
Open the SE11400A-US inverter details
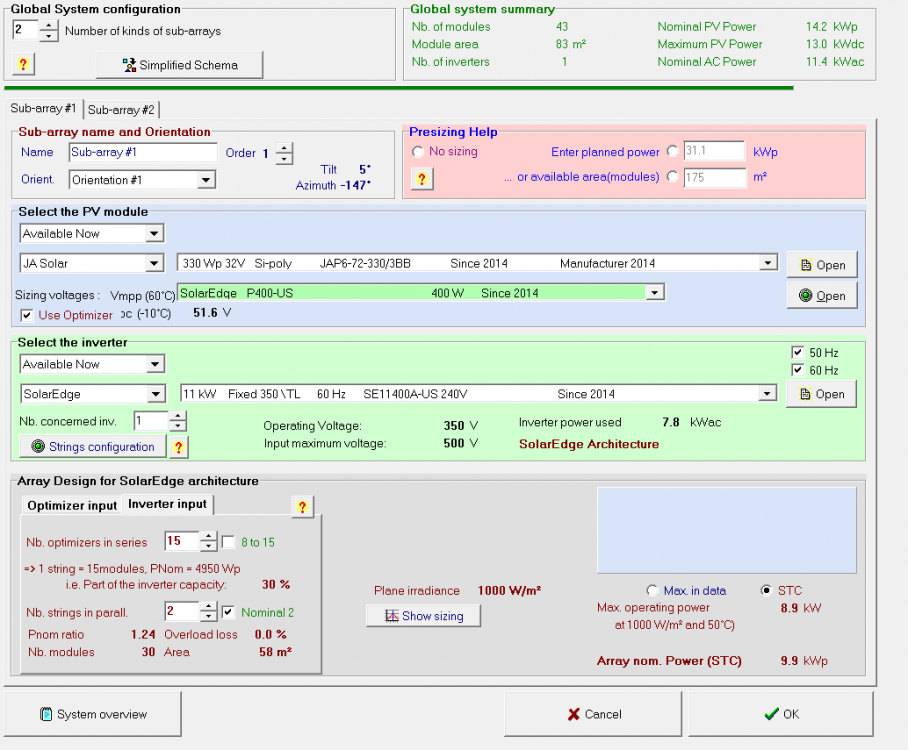click(x=821, y=394)
